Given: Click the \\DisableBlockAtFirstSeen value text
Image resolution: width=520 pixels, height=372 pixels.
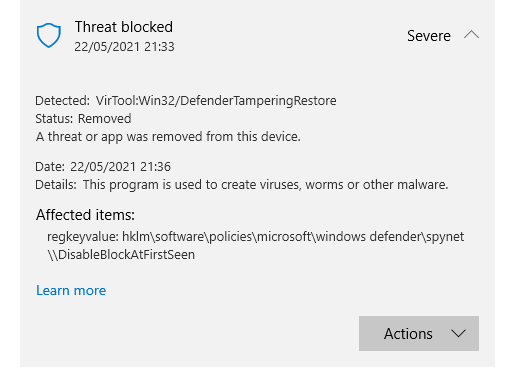Looking at the screenshot, I should (121, 255).
